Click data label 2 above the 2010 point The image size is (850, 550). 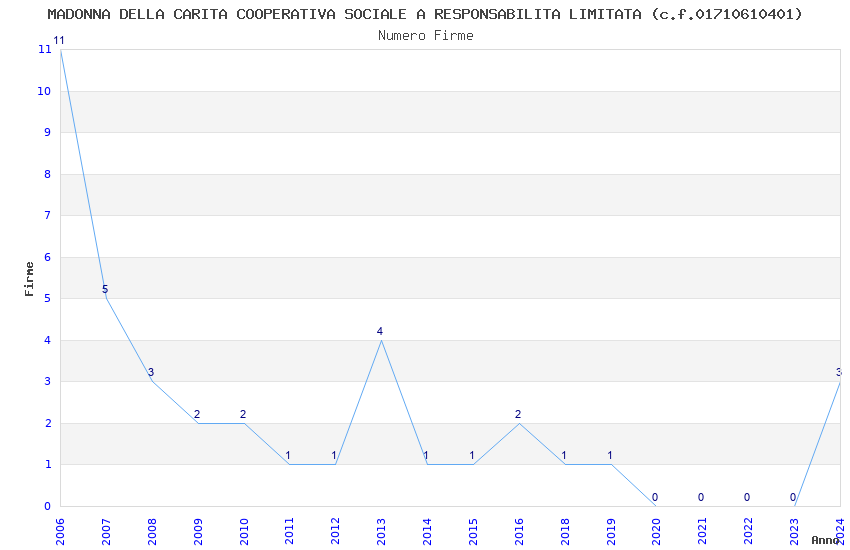[243, 414]
